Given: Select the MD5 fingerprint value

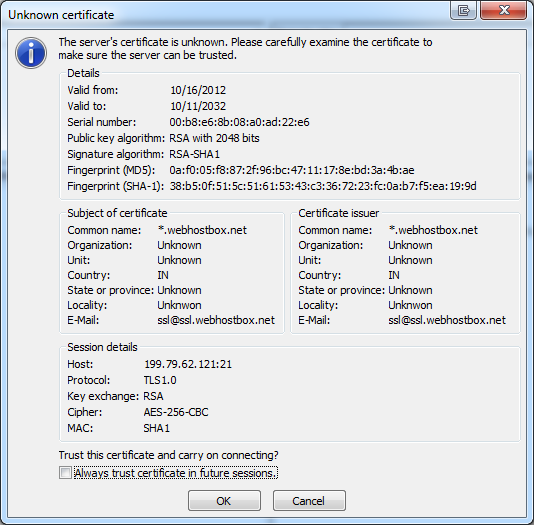Looking at the screenshot, I should point(292,170).
